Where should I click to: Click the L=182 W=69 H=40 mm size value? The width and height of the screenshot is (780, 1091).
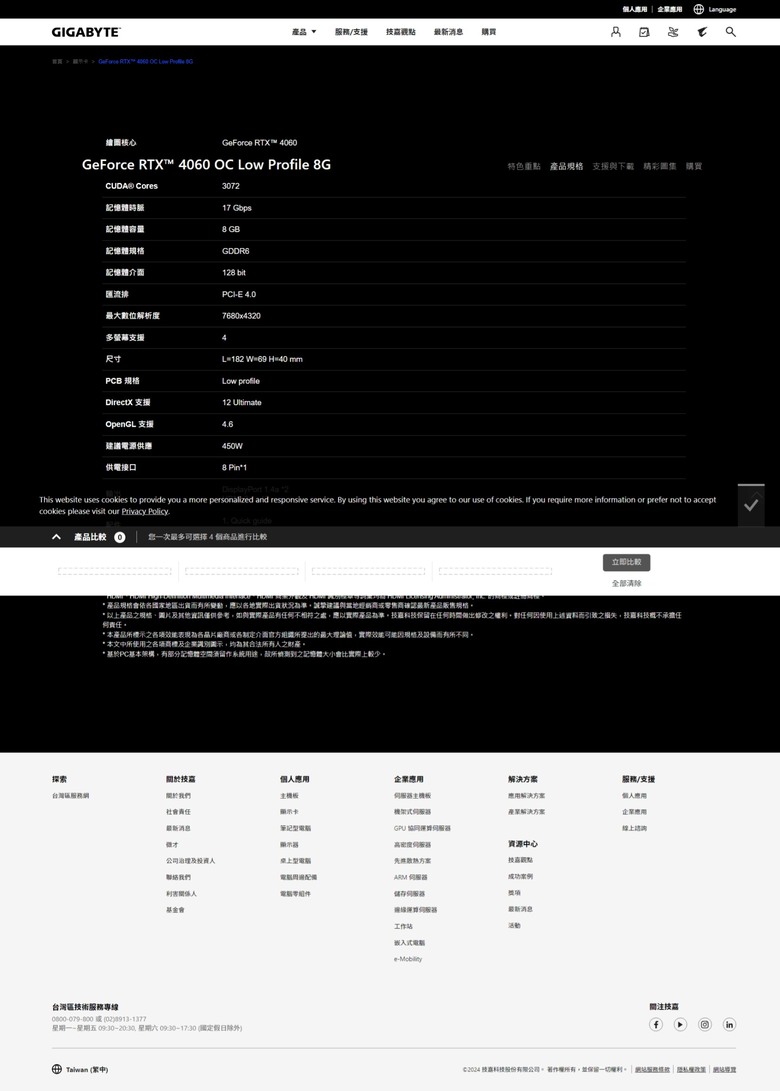point(262,359)
